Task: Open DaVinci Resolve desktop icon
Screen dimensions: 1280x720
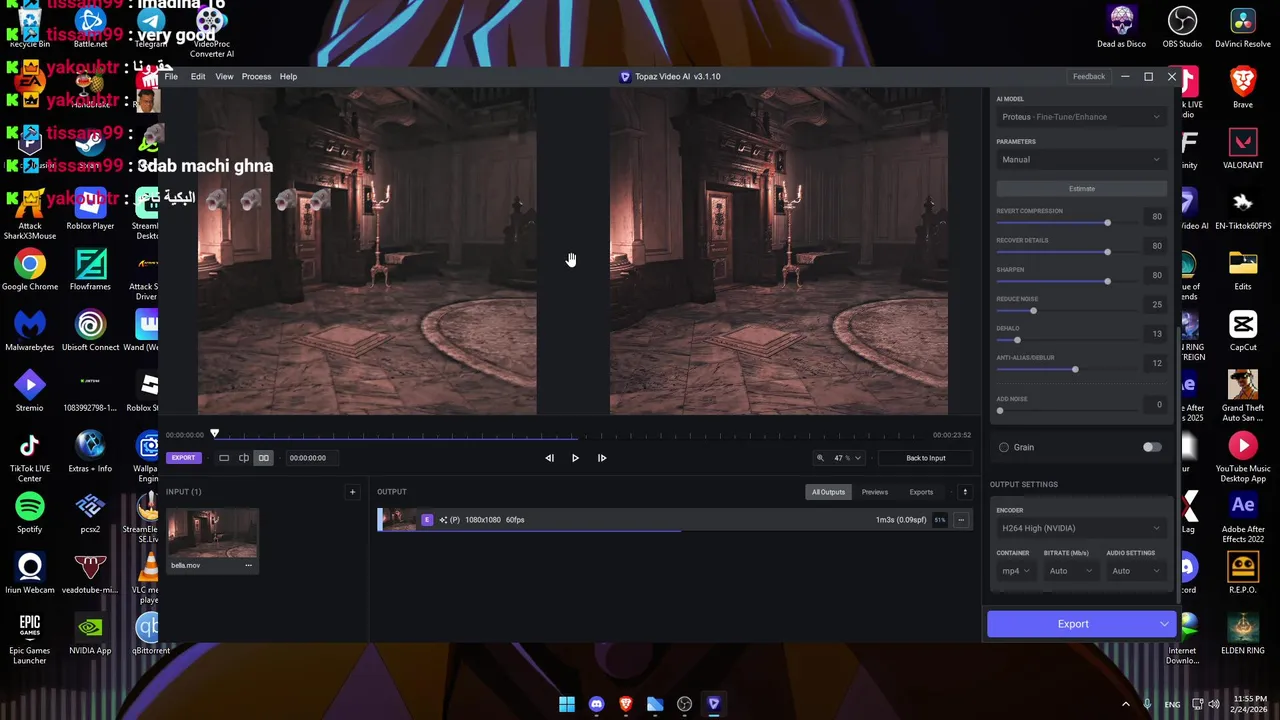Action: pos(1243,27)
